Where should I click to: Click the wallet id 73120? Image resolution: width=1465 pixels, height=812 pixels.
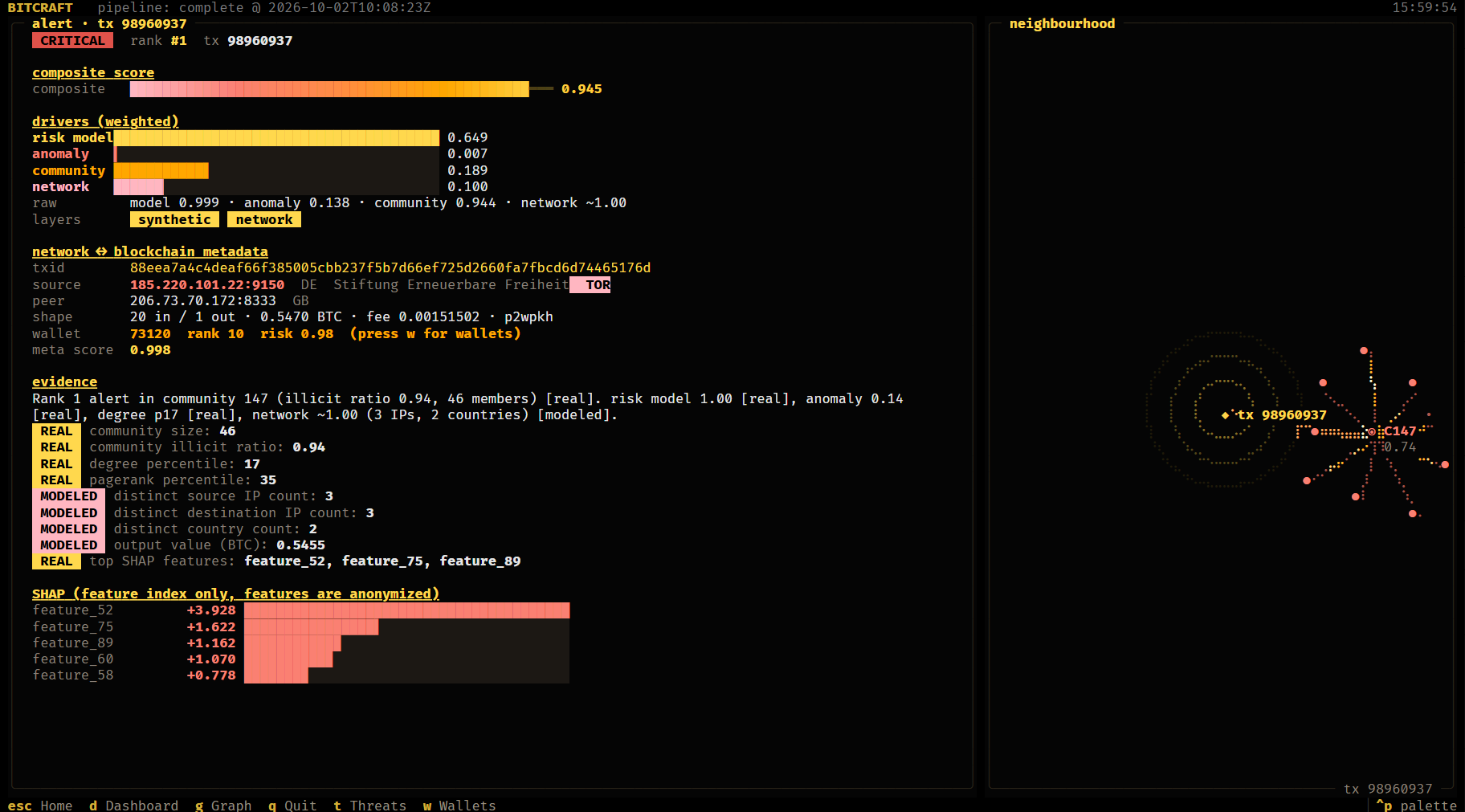[150, 333]
